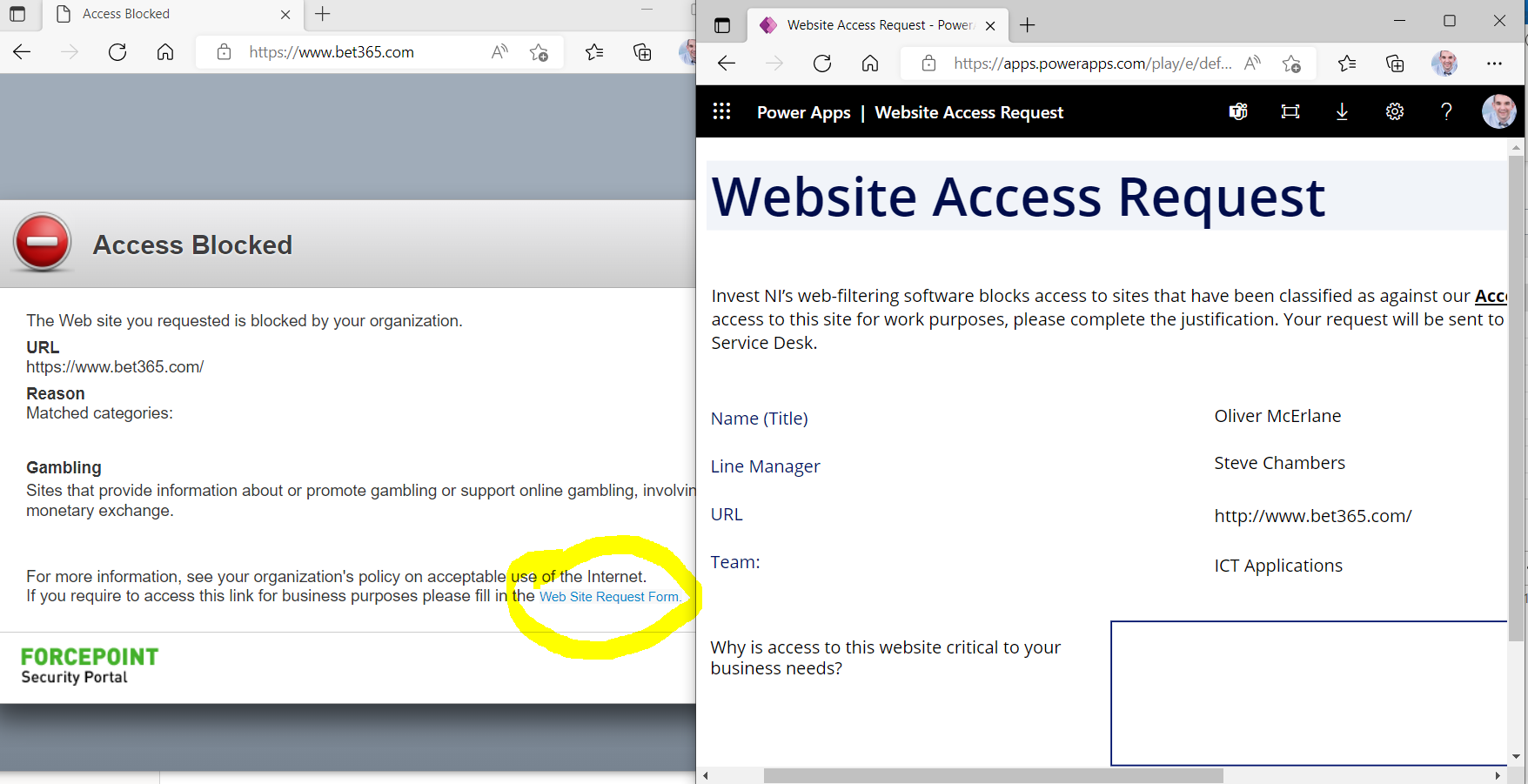The height and width of the screenshot is (784, 1528).
Task: Open Collections in Access Blocked window
Action: (x=642, y=52)
